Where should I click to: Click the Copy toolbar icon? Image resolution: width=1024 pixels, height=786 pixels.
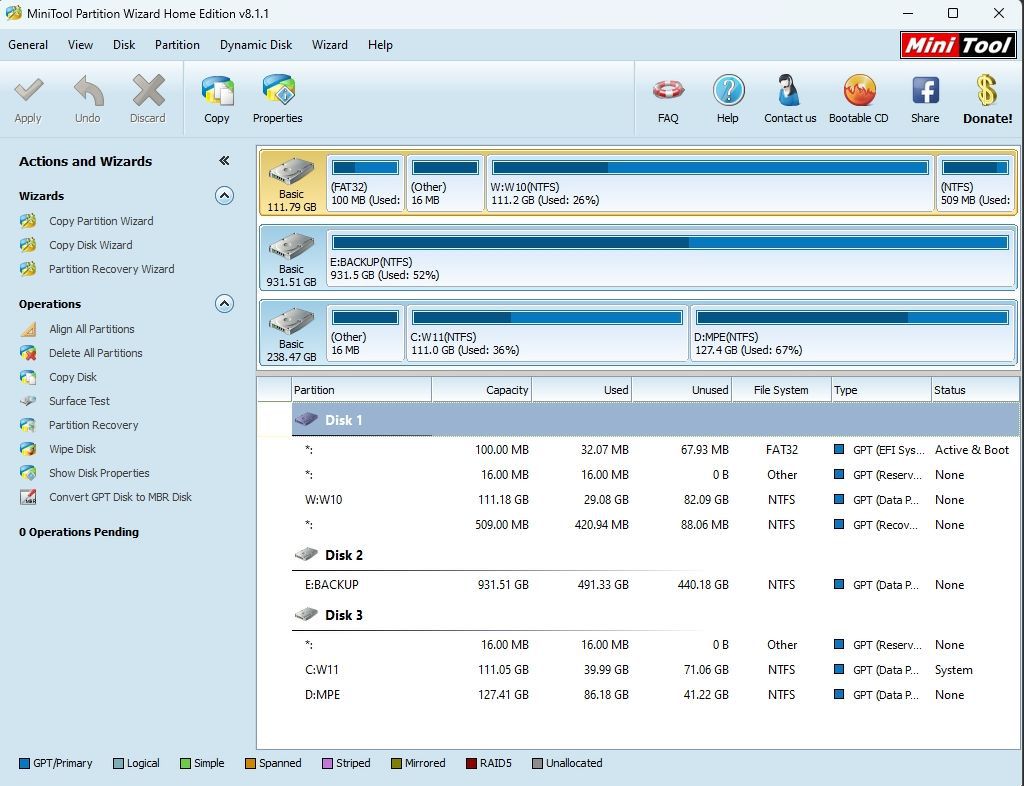coord(217,91)
